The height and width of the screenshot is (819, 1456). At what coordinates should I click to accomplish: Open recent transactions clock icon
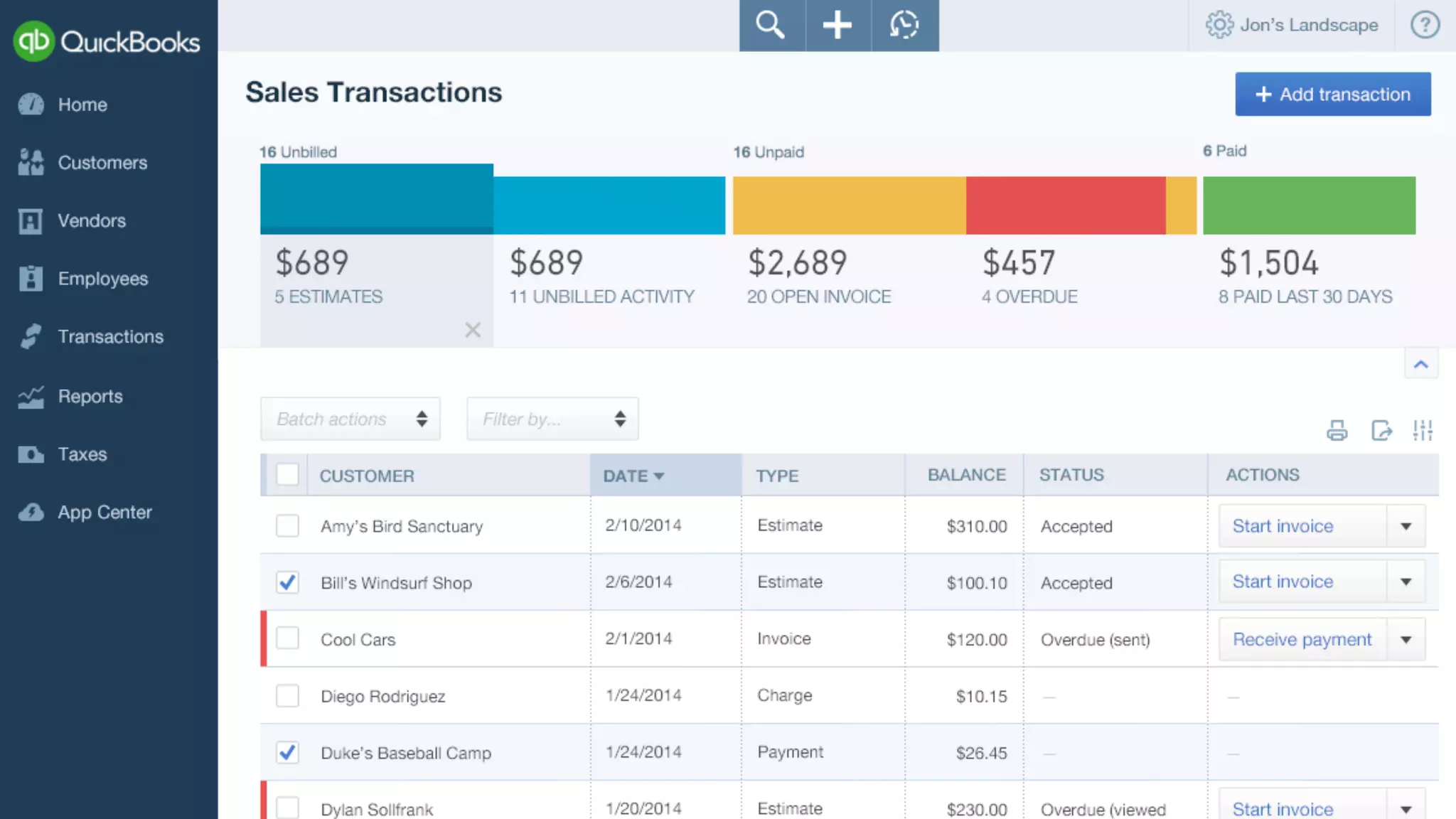point(904,26)
